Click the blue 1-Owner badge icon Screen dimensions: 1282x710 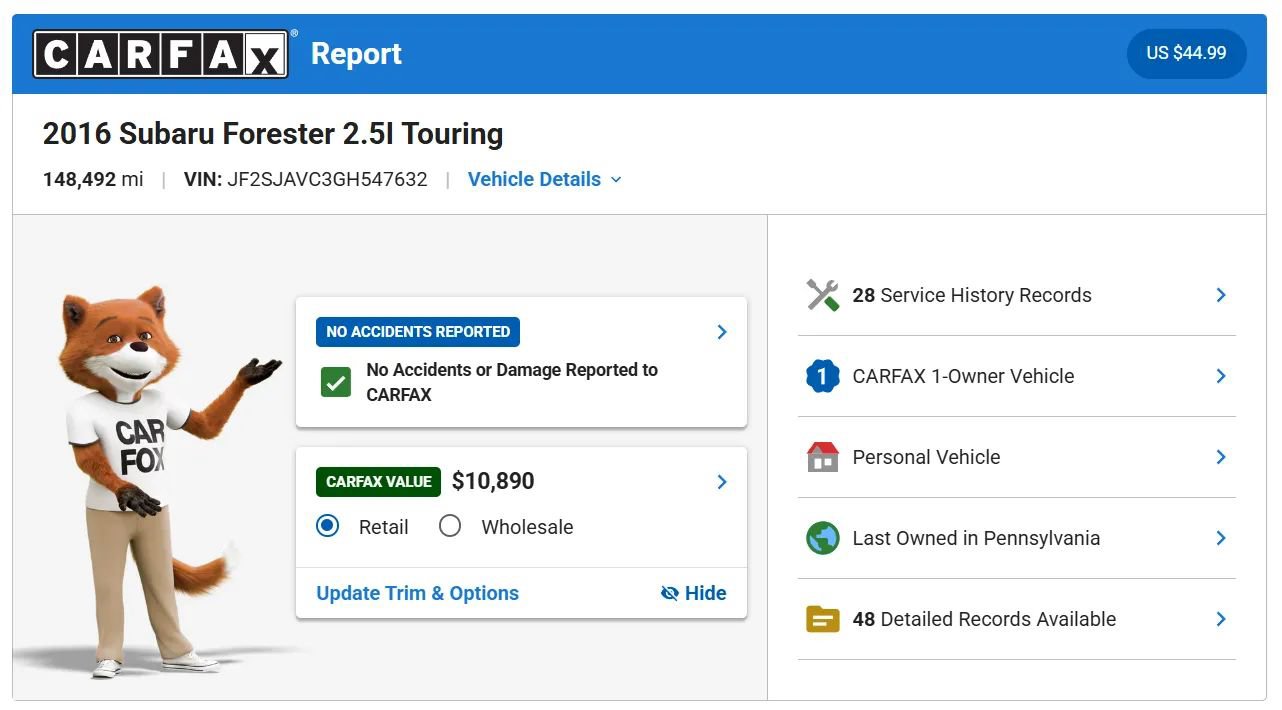tap(822, 376)
